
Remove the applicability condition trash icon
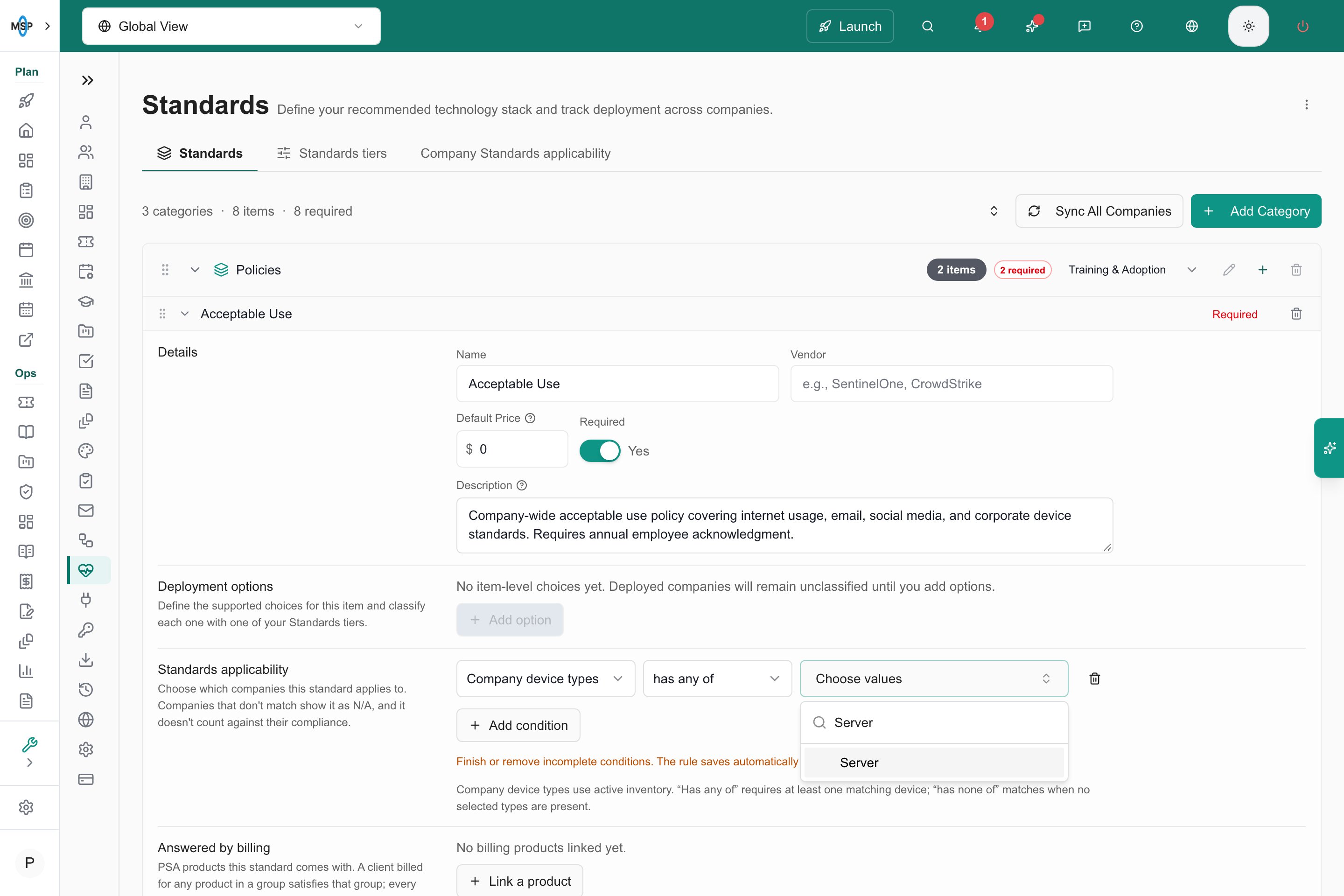[1094, 678]
